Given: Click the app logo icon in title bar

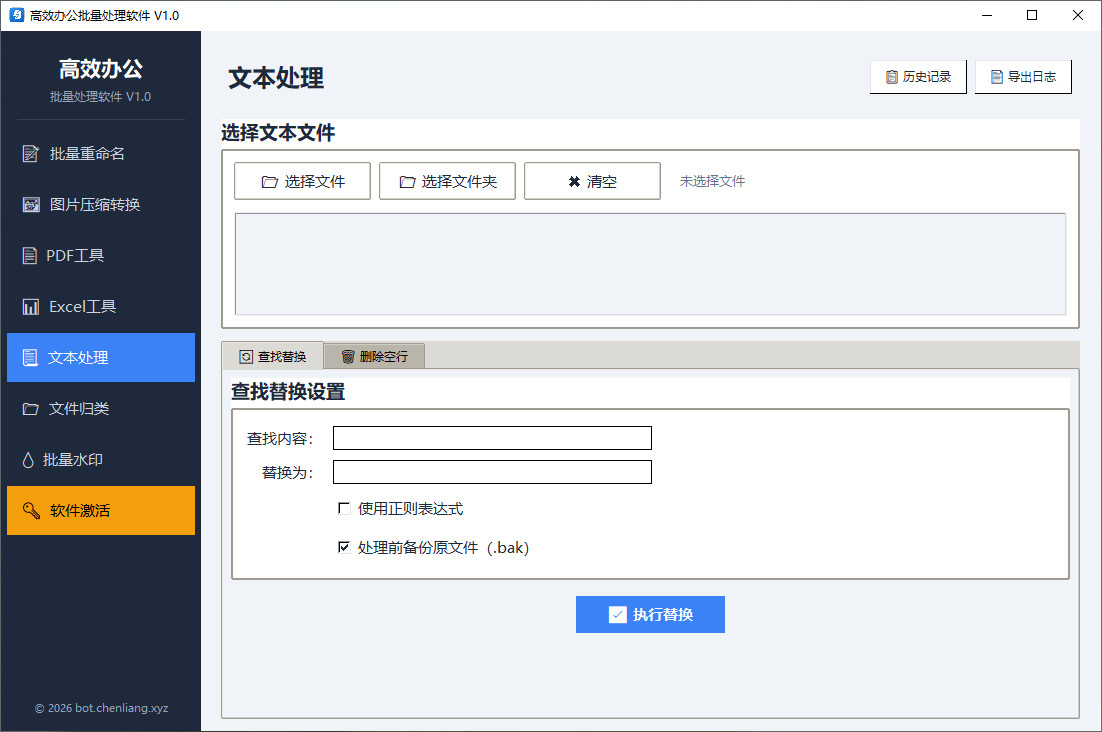Looking at the screenshot, I should pyautogui.click(x=16, y=15).
